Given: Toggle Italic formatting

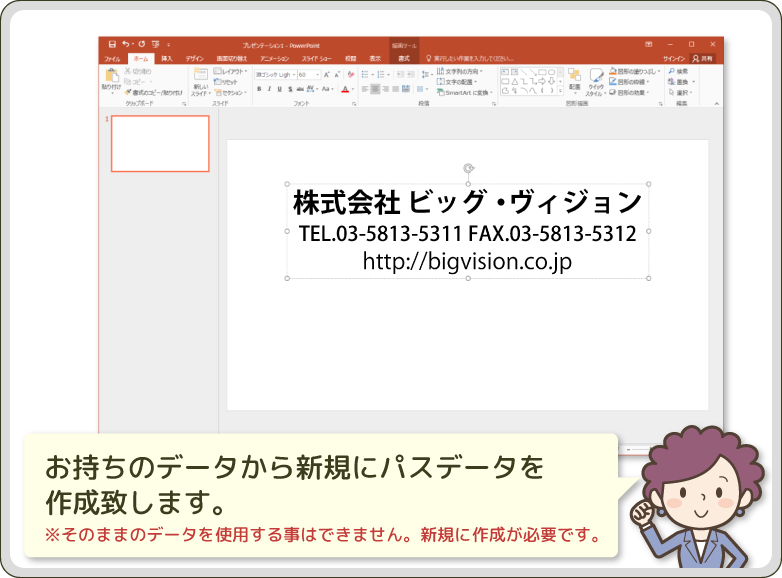Looking at the screenshot, I should (269, 89).
